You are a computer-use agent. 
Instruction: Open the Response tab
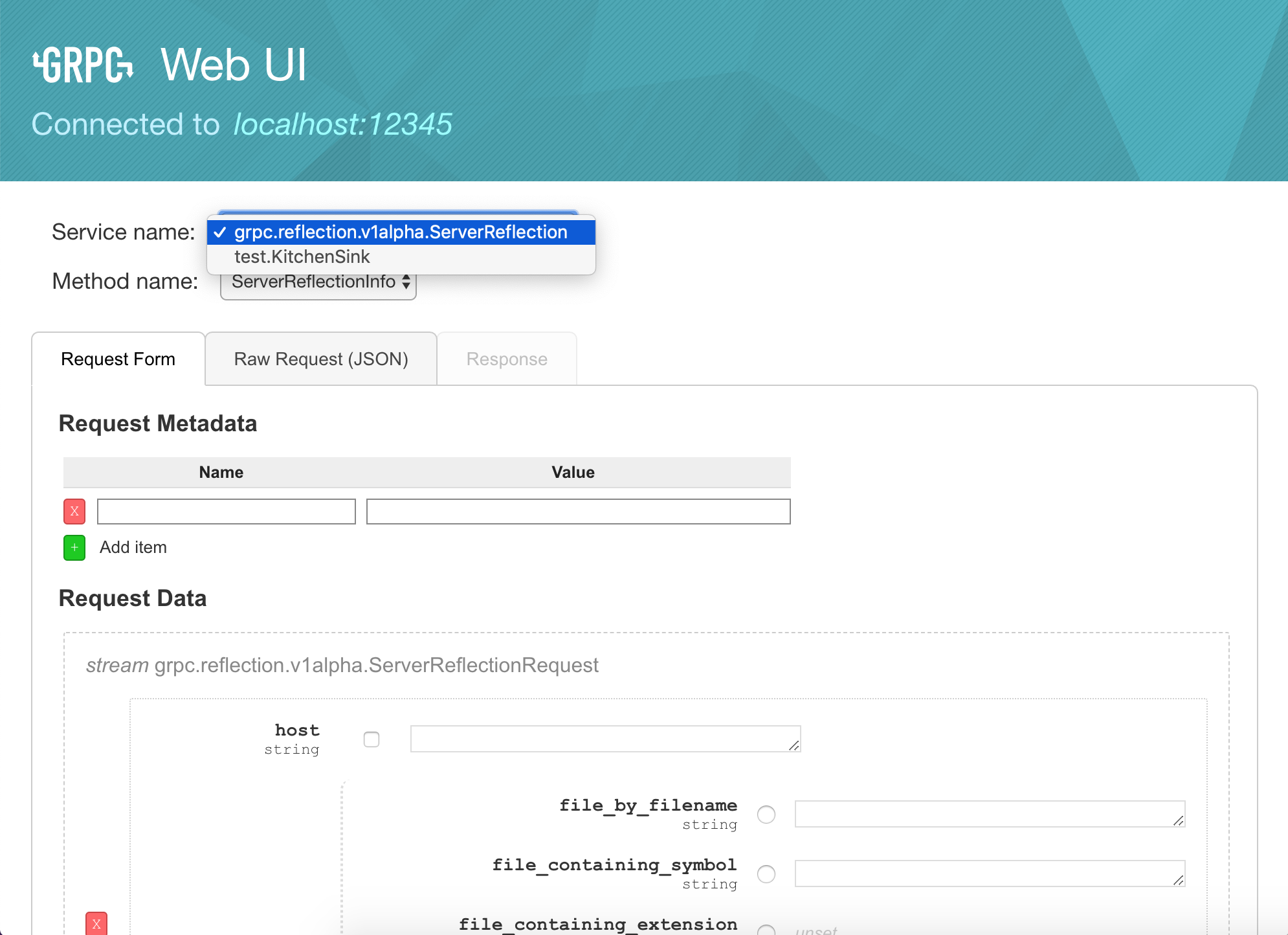[506, 359]
